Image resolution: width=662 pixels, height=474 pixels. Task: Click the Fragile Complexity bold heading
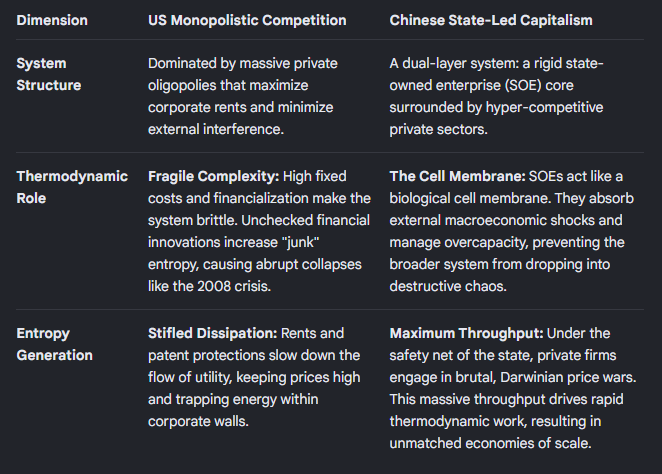(x=214, y=176)
